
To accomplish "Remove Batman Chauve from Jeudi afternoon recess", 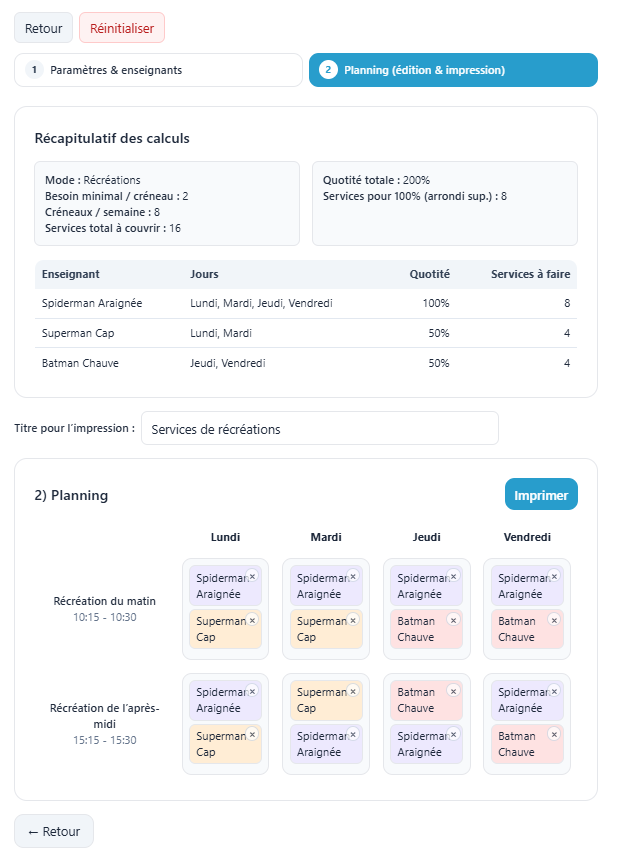I will click(453, 692).
